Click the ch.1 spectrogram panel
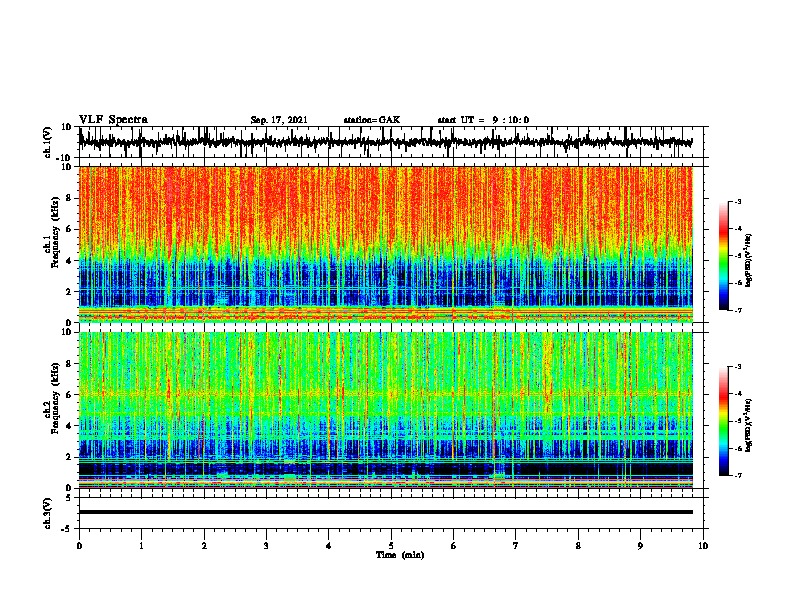Image resolution: width=792 pixels, height=612 pixels. [385, 244]
